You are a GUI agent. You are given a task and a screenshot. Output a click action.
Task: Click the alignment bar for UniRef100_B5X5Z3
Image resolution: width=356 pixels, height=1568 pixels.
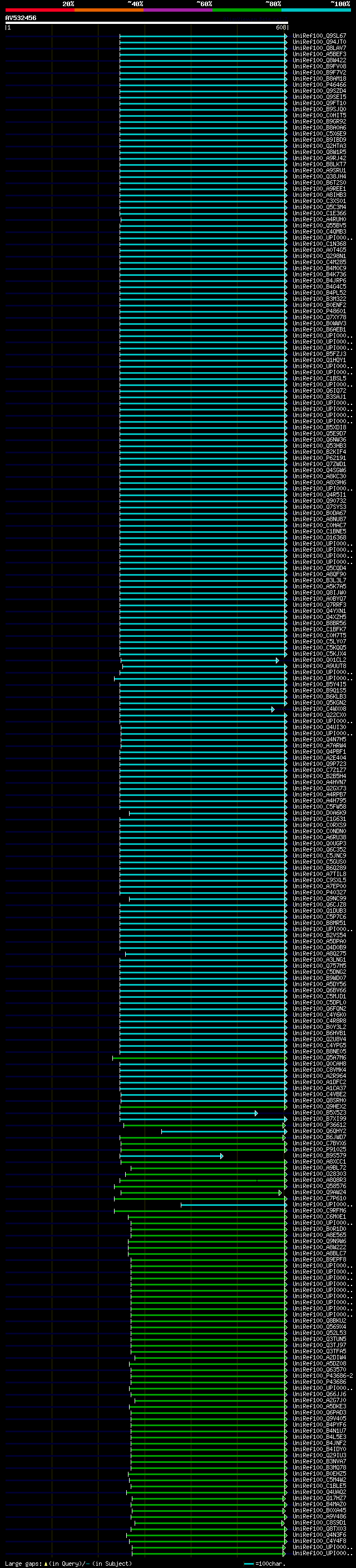189,1114
